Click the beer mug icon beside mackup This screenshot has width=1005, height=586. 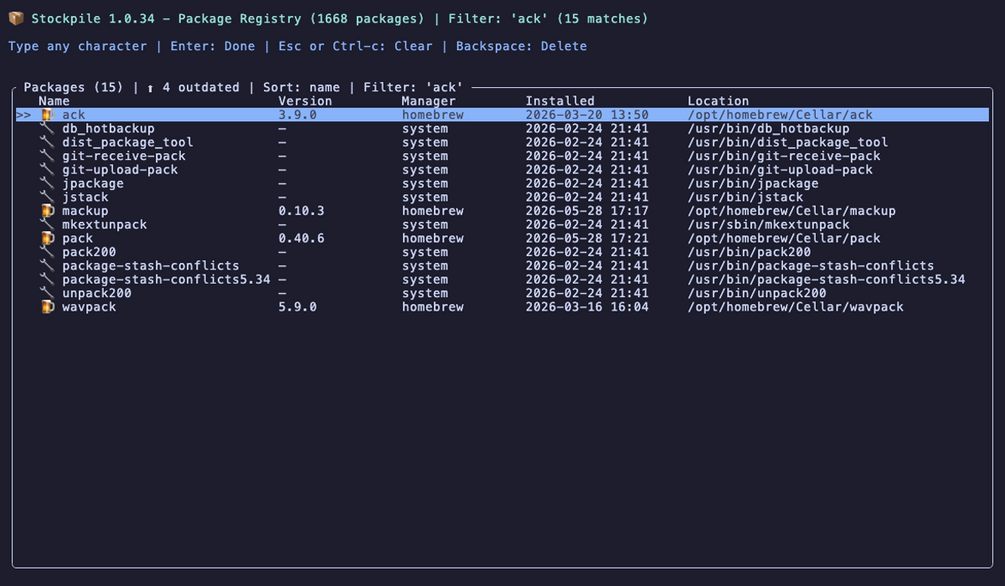pos(47,211)
